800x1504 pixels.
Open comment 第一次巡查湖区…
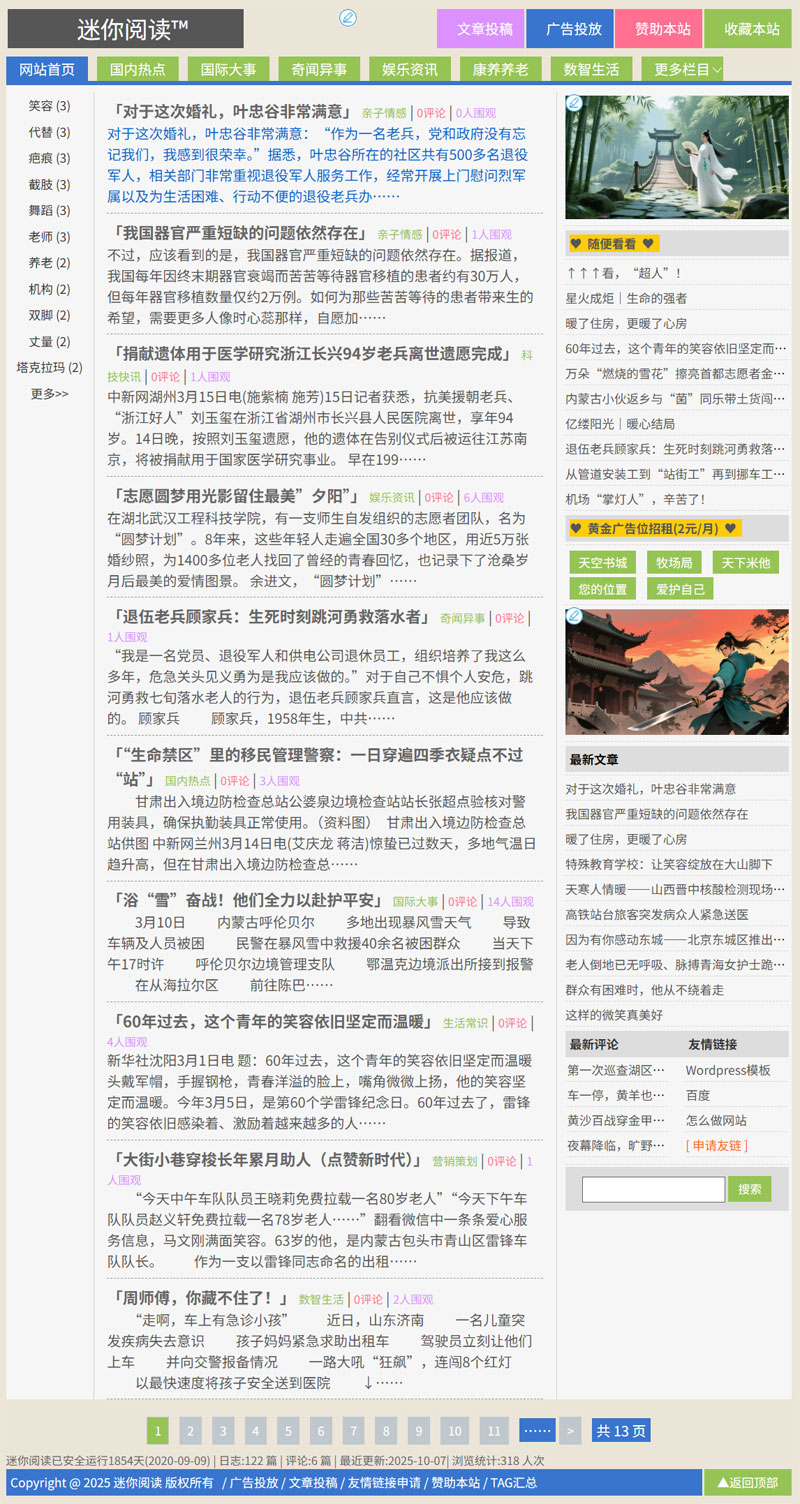pos(616,1070)
